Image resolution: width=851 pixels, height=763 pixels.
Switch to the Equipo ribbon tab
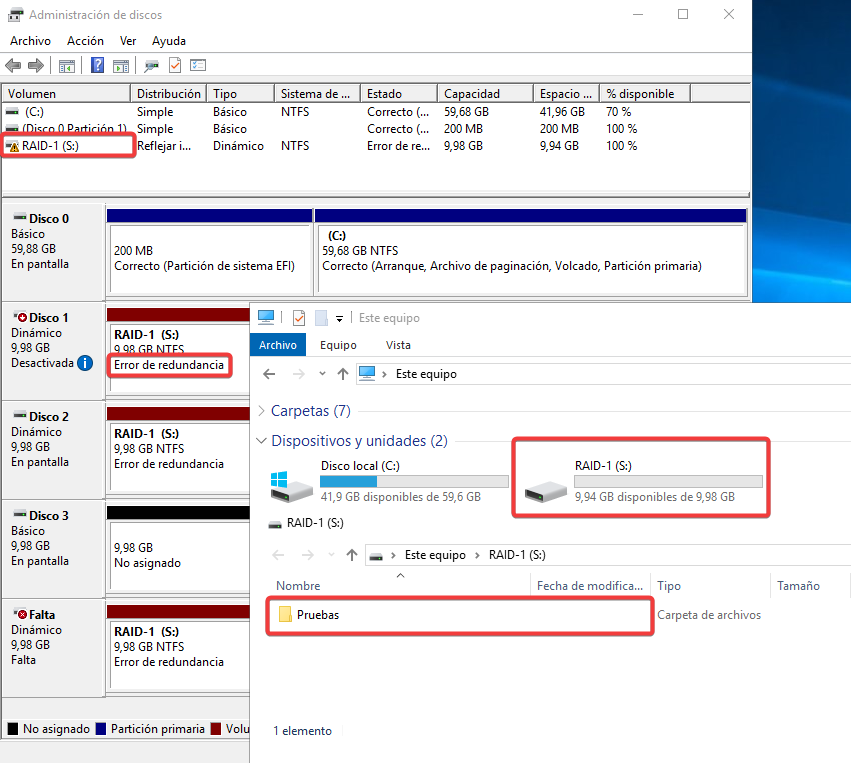[x=338, y=345]
